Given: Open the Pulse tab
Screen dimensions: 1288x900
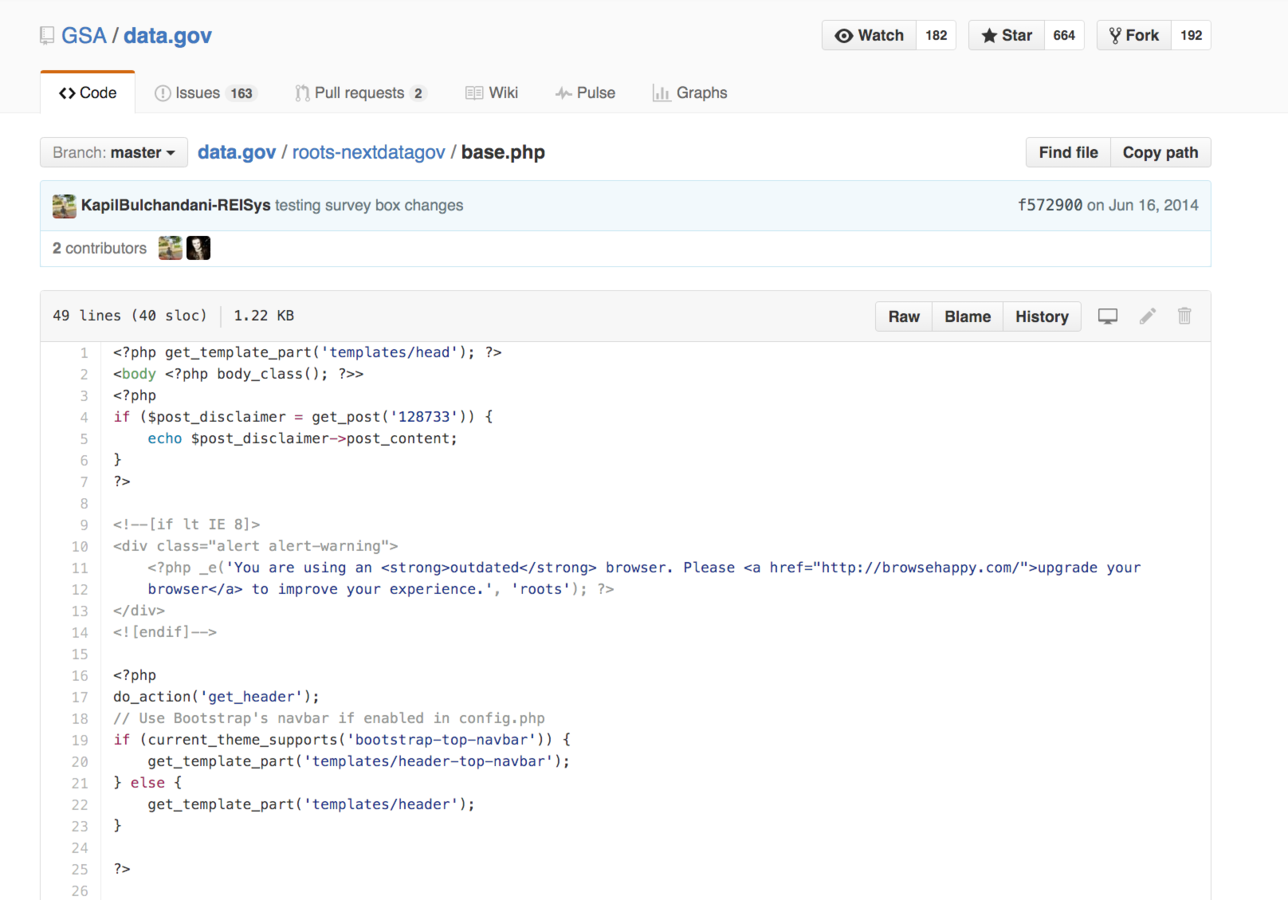Looking at the screenshot, I should click(x=585, y=93).
